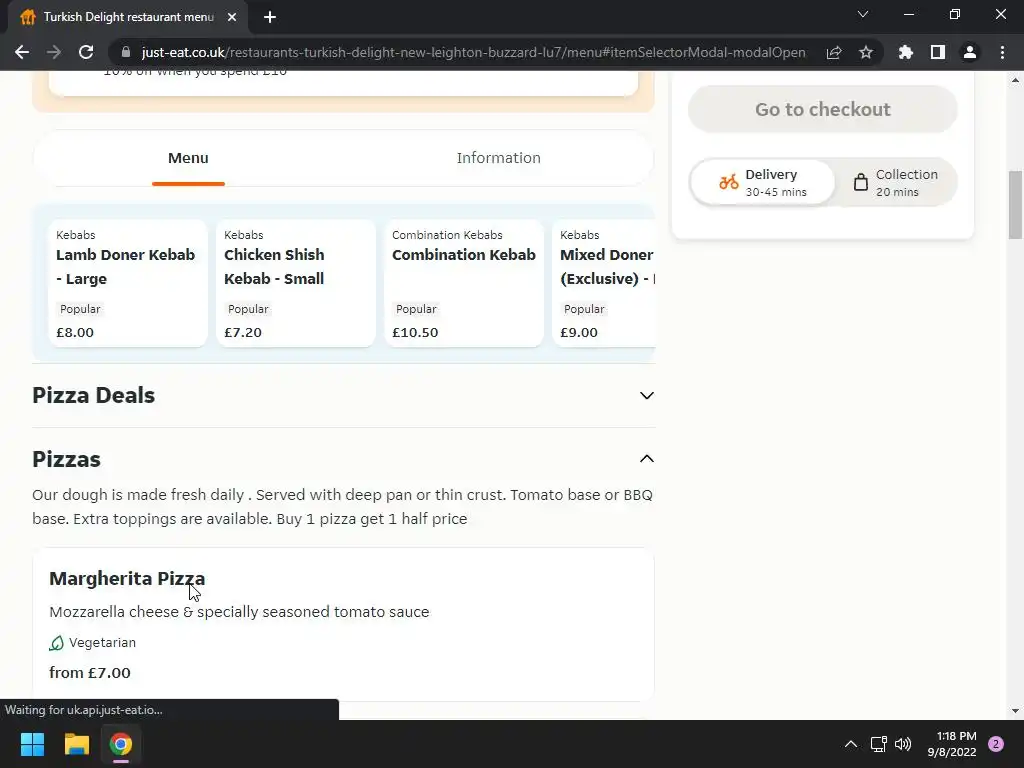1024x768 pixels.
Task: Expand the Pizza Deals section chevron
Action: coord(647,396)
